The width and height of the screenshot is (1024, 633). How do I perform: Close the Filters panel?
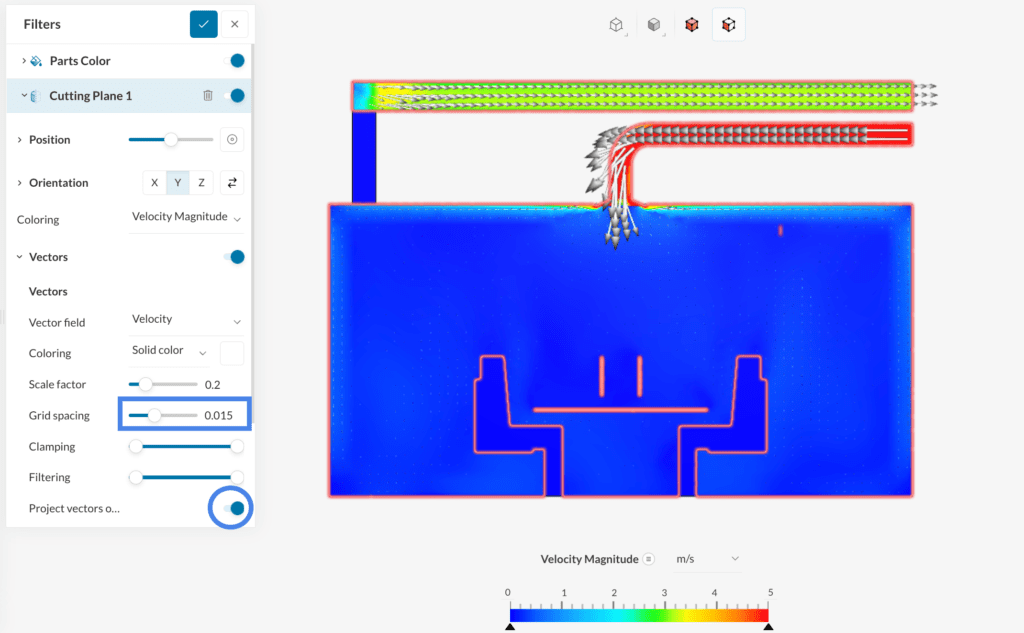pos(234,24)
